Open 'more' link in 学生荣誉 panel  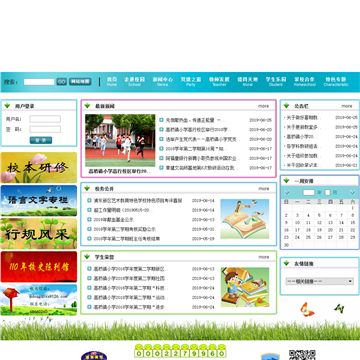264,257
